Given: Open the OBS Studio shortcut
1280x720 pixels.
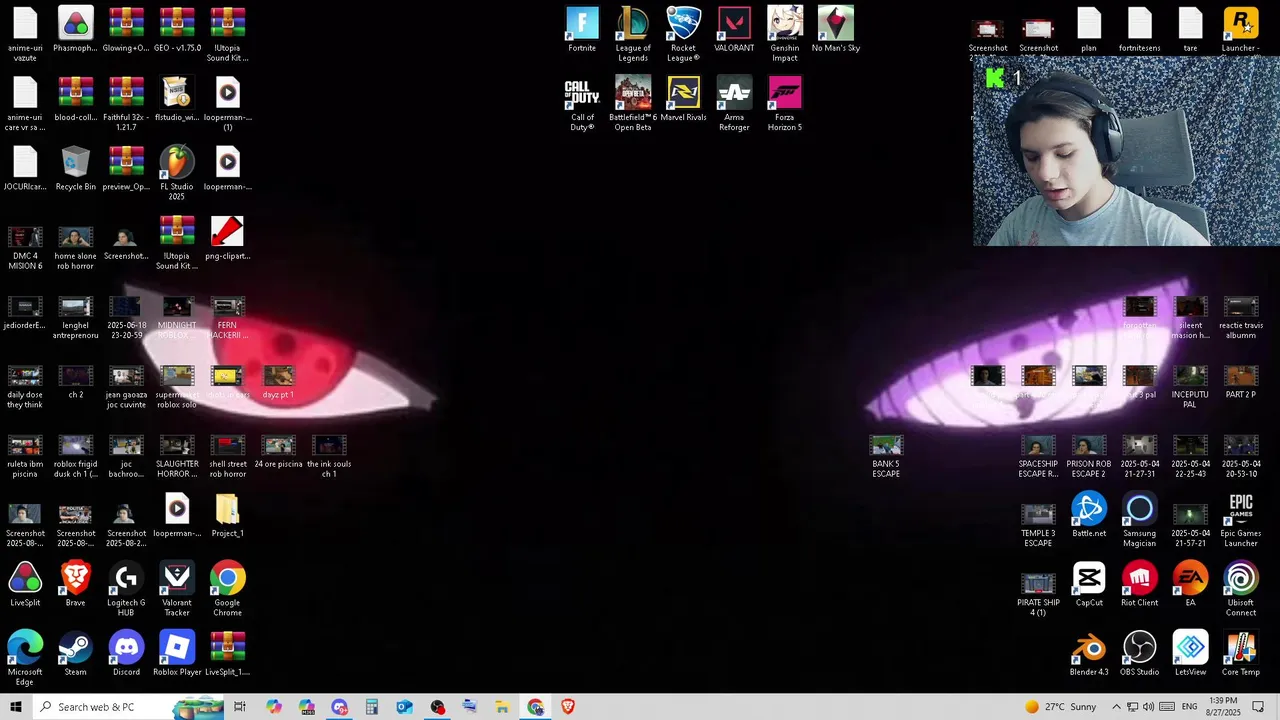Looking at the screenshot, I should coord(1139,654).
